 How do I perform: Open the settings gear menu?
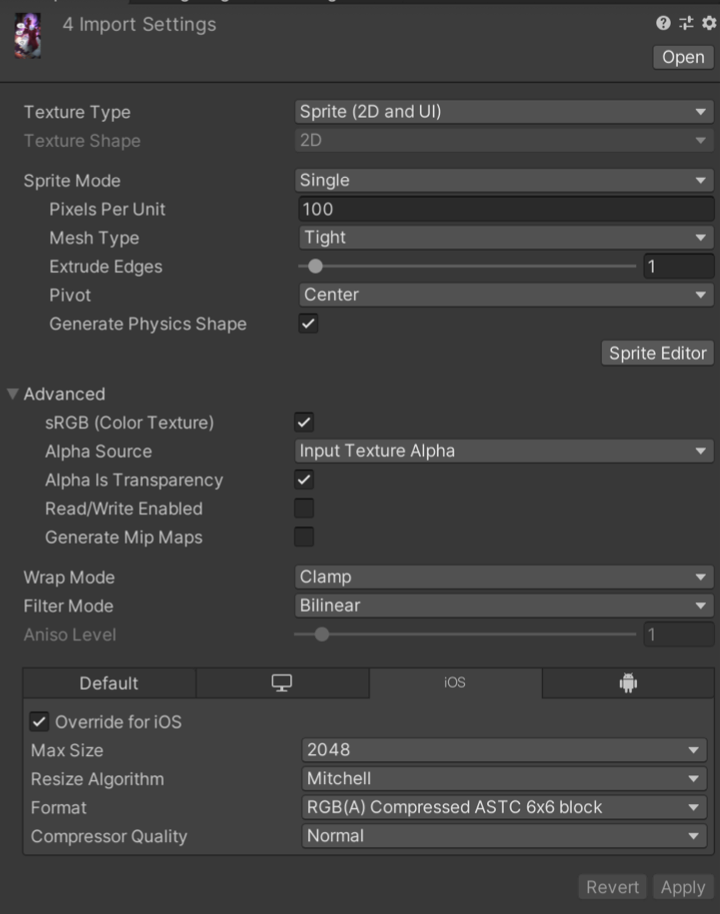(x=709, y=24)
